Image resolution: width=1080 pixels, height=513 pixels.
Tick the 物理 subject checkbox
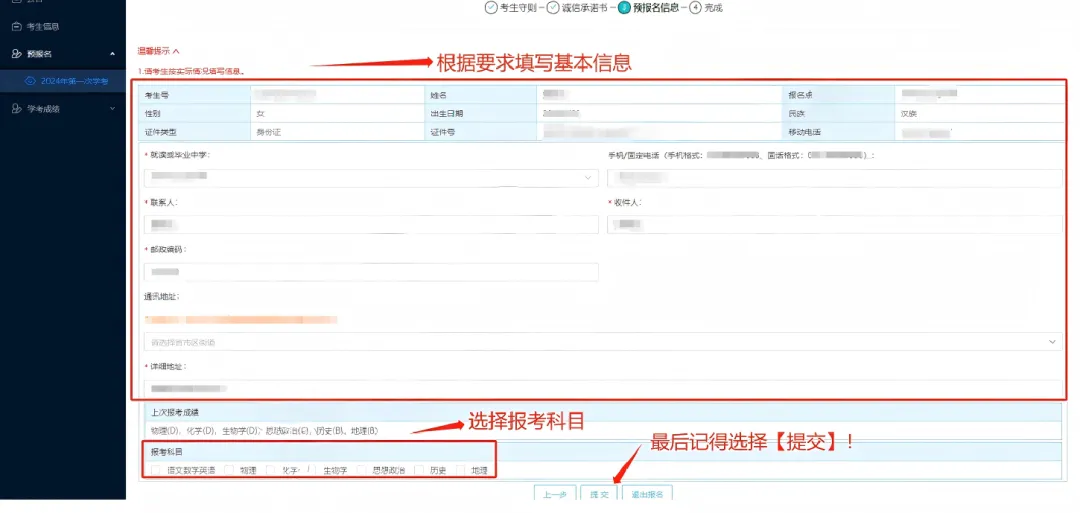point(229,470)
